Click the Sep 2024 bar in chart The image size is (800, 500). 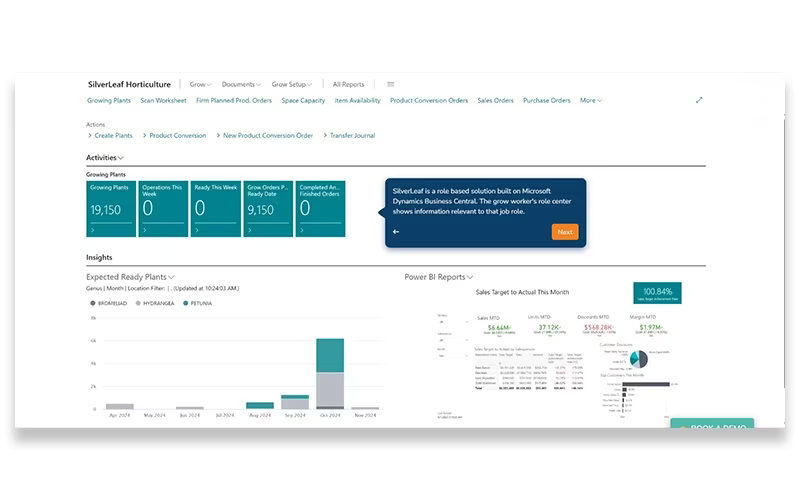[x=295, y=402]
